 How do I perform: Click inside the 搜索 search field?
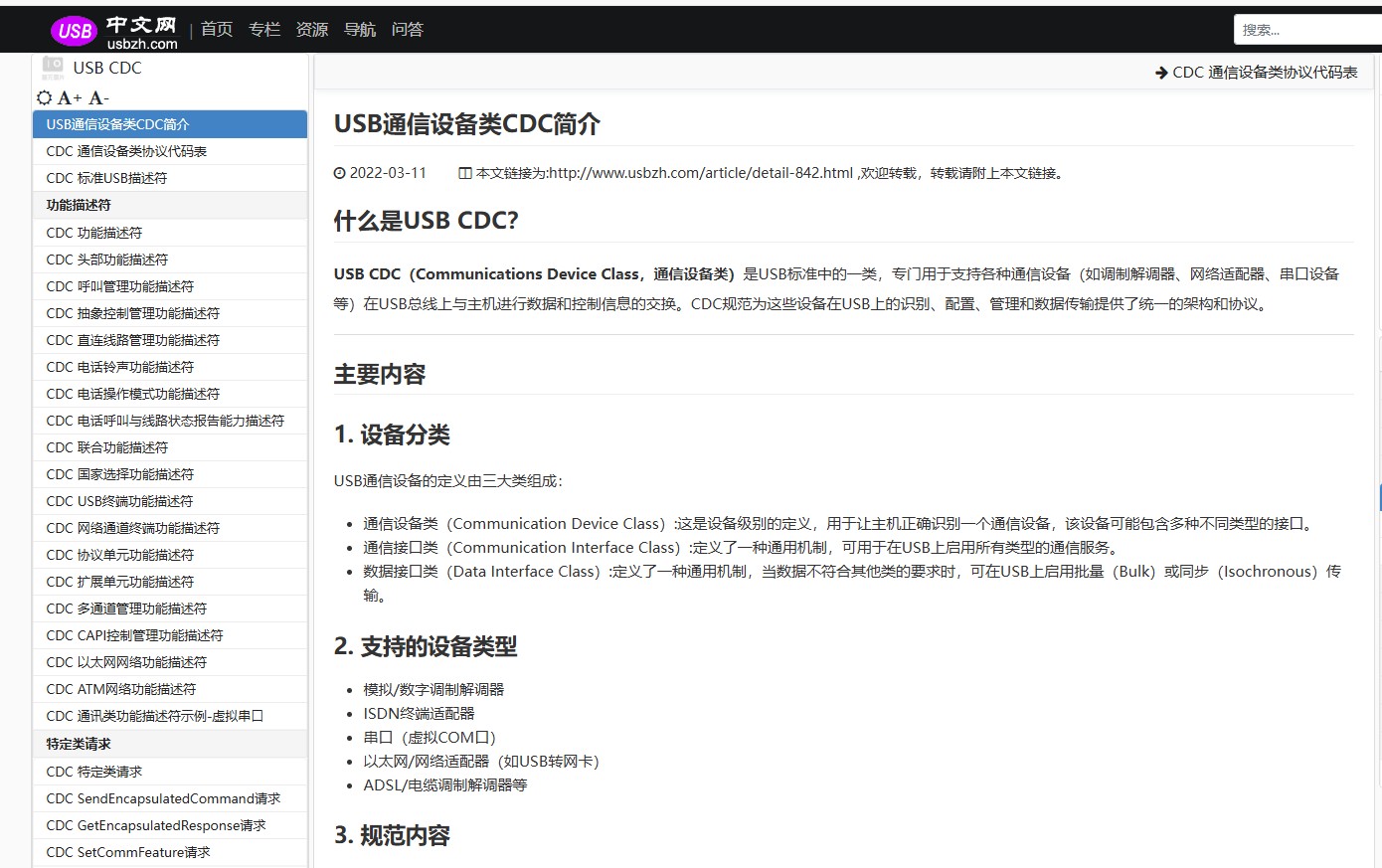1307,29
